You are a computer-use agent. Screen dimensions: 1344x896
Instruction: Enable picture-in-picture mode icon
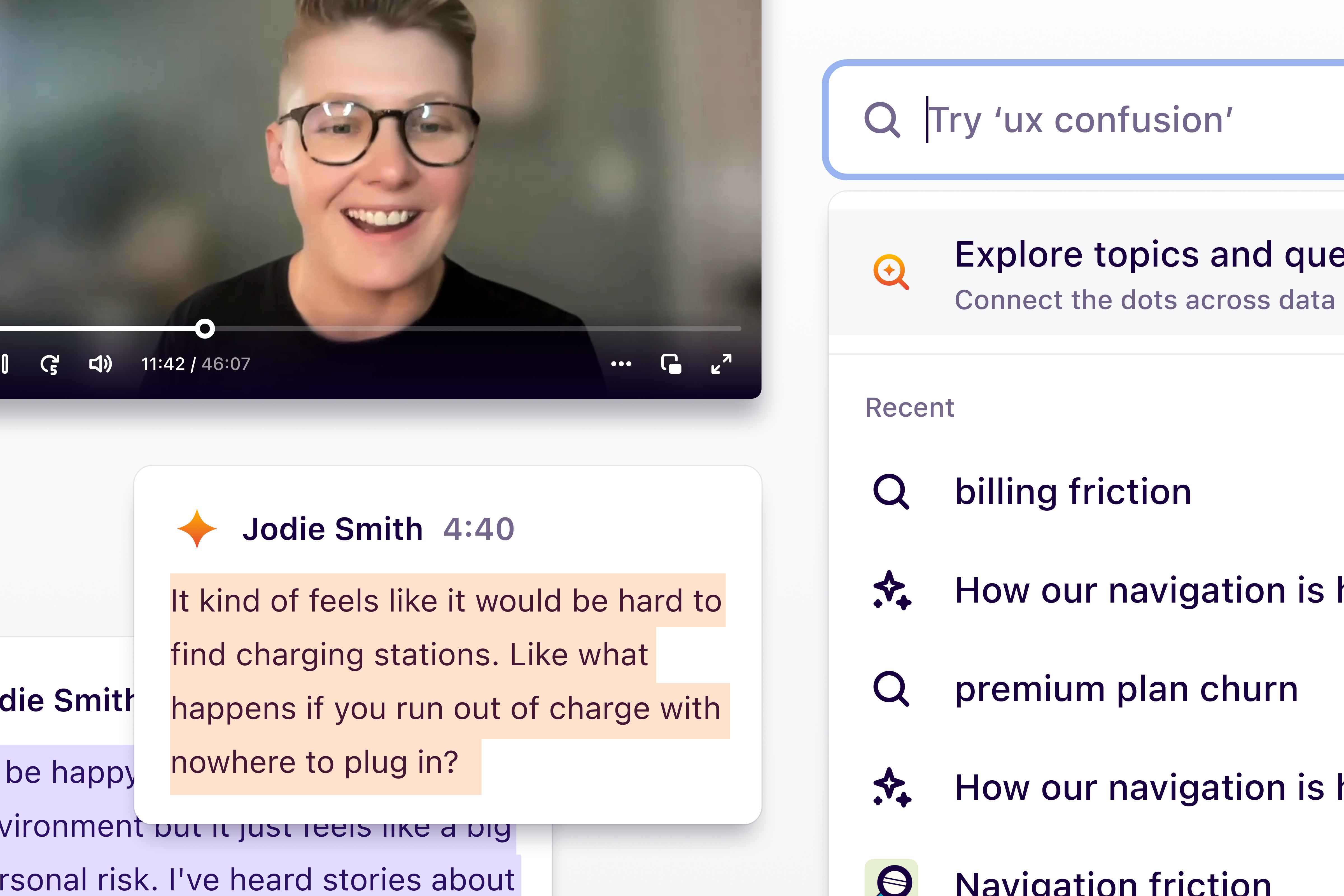tap(671, 364)
